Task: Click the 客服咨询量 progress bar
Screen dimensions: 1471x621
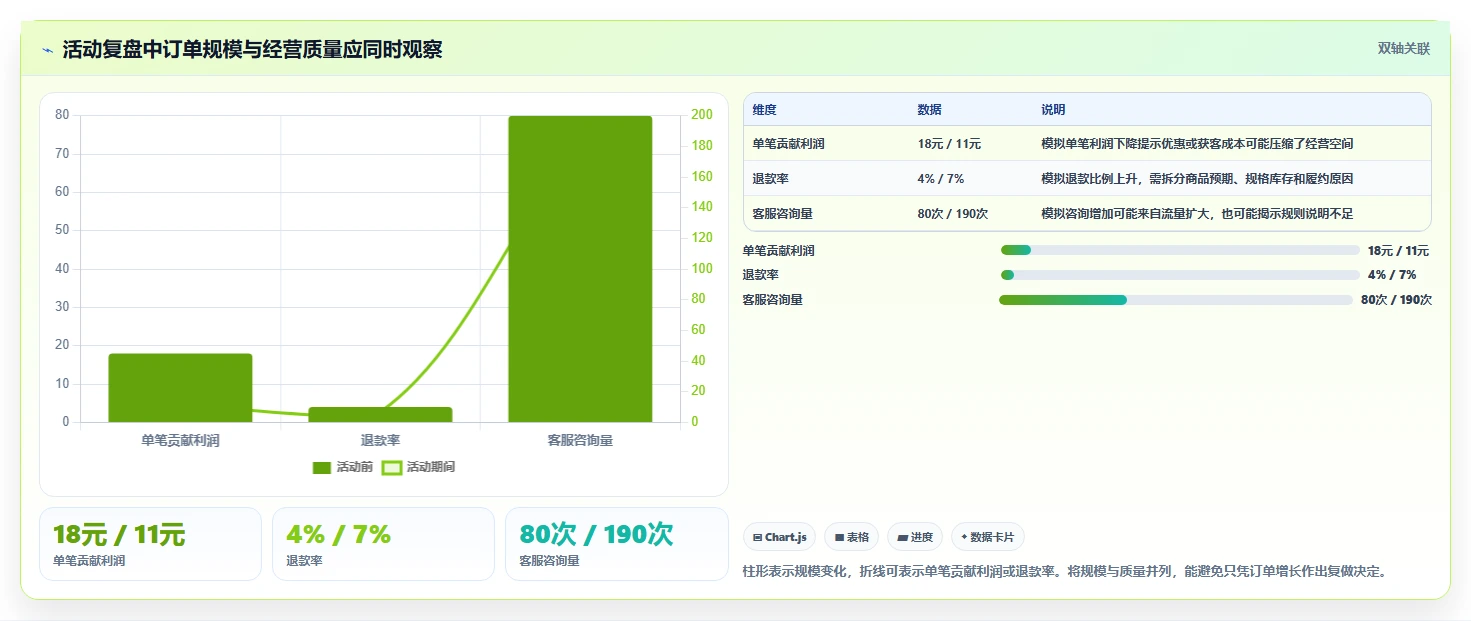Action: point(1176,300)
